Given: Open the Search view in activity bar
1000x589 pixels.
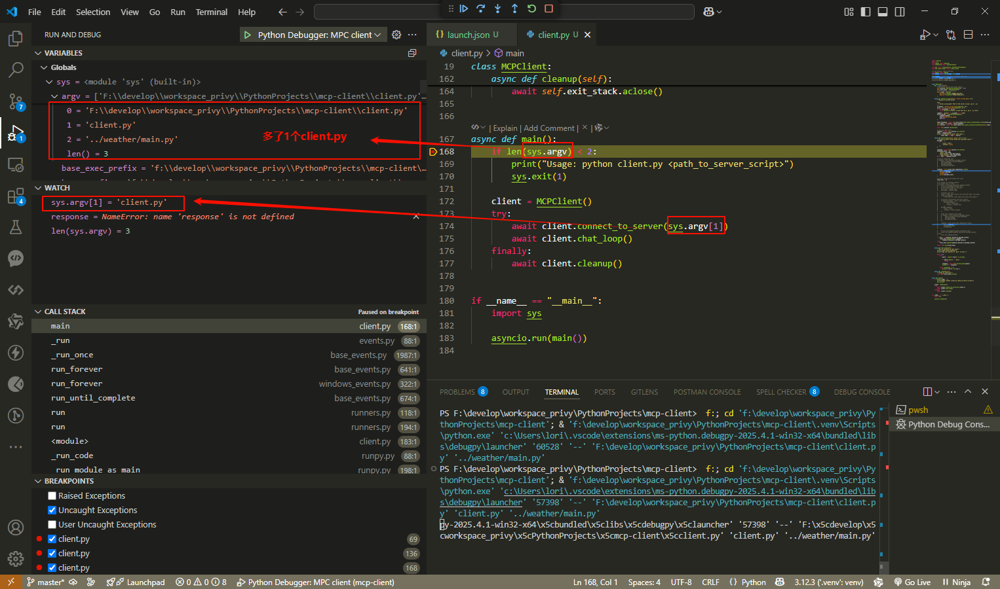Looking at the screenshot, I should 15,70.
